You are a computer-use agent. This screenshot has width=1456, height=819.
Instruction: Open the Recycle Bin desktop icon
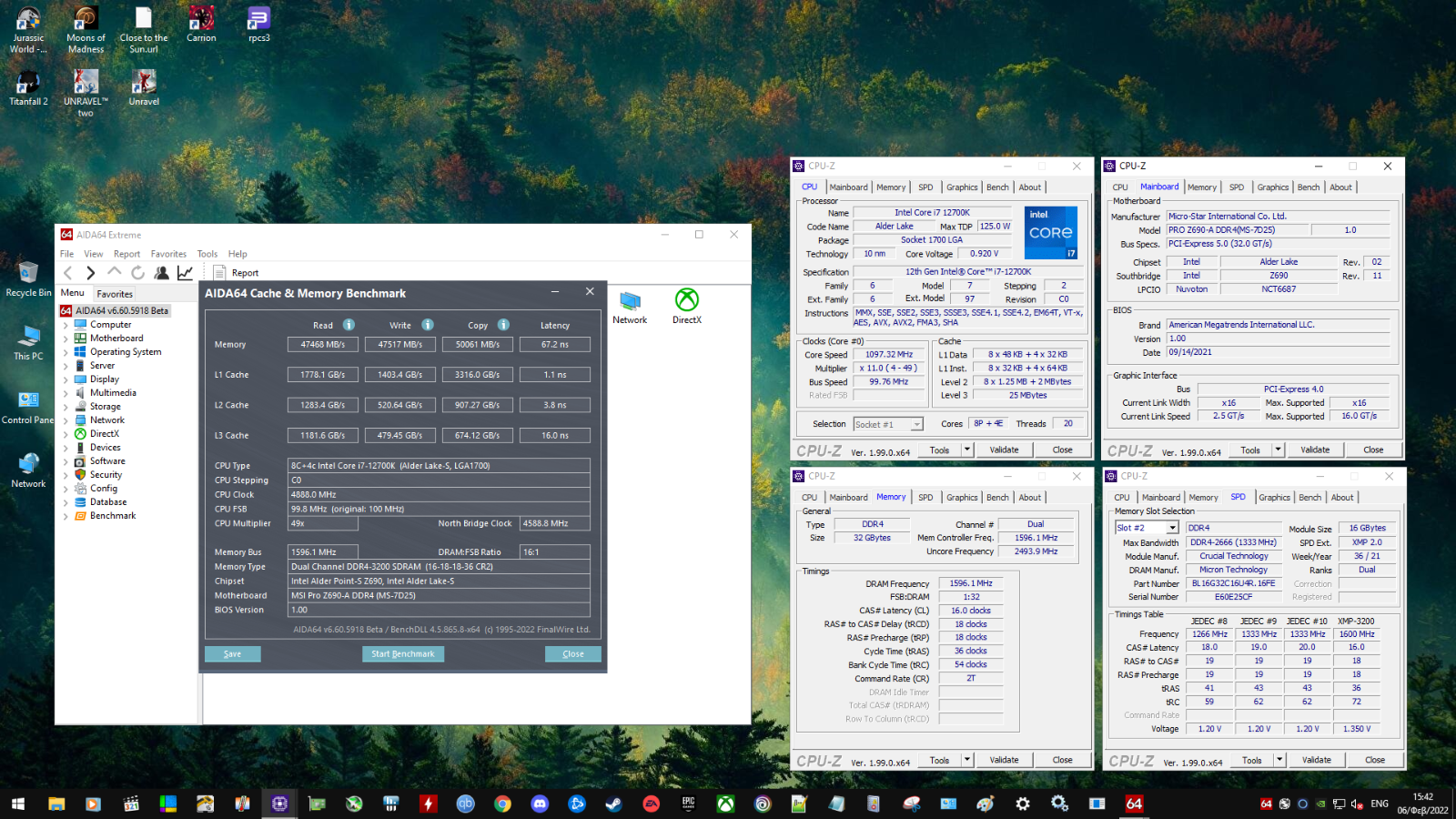[28, 278]
